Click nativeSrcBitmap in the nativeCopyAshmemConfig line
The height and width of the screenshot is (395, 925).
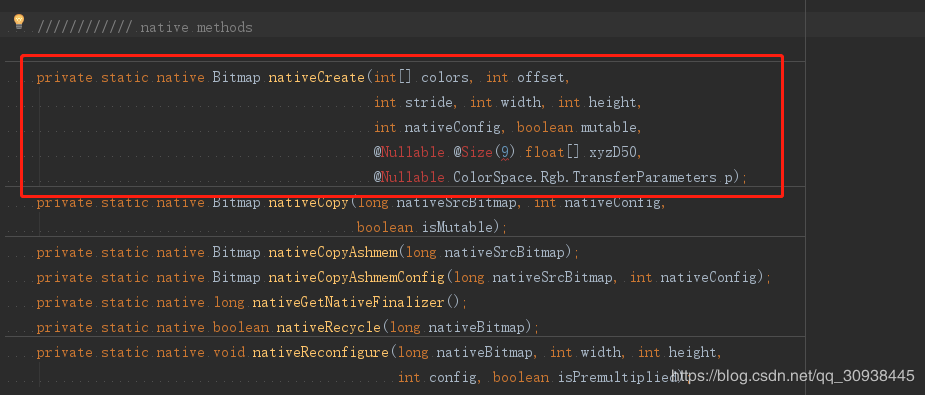552,277
